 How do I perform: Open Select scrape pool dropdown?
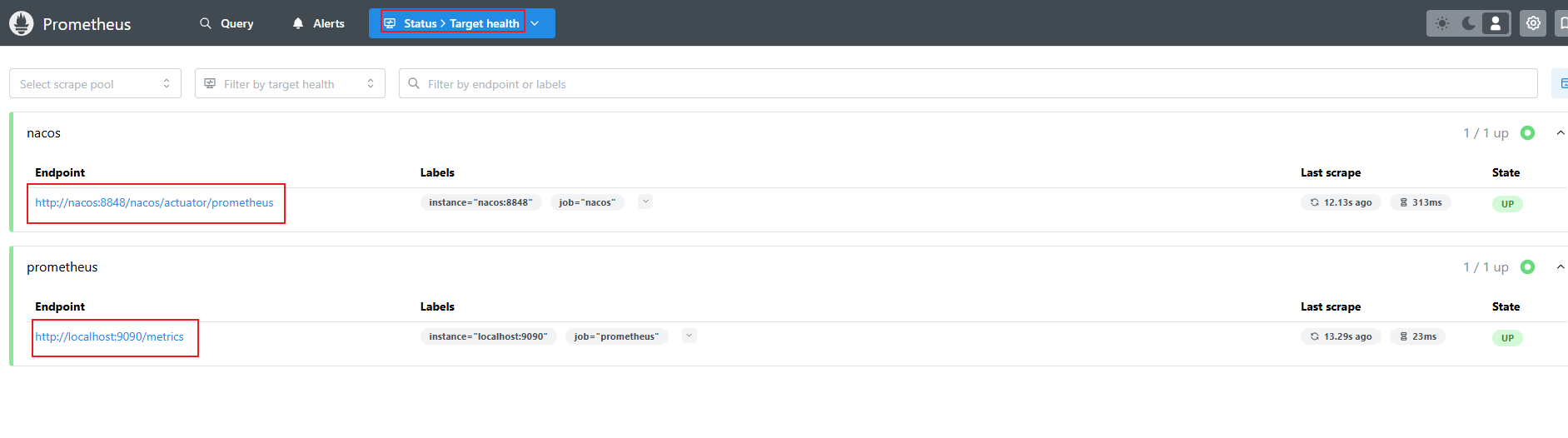click(x=95, y=83)
